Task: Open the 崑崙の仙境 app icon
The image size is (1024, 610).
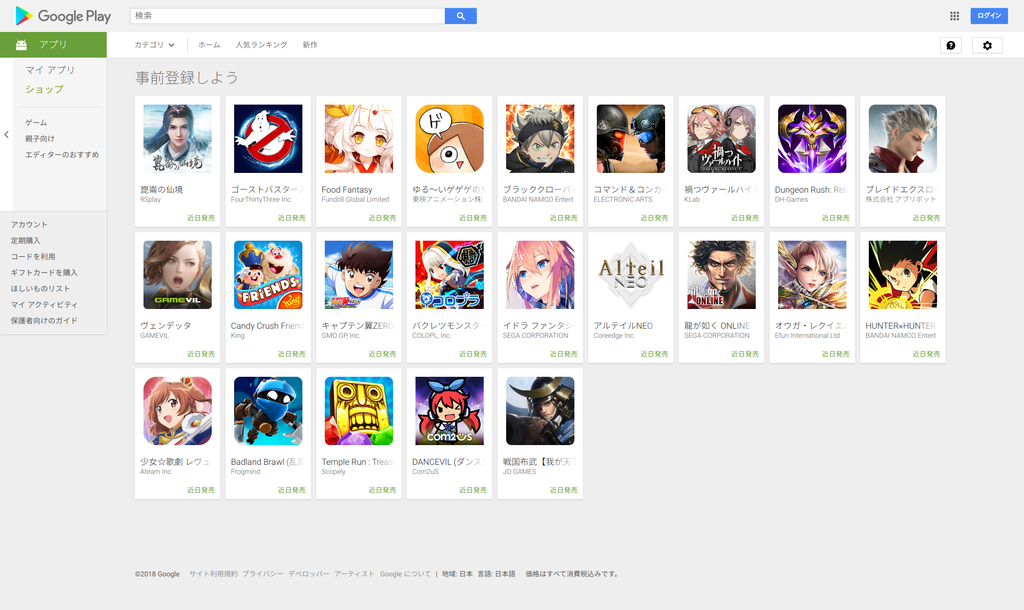Action: (x=178, y=138)
